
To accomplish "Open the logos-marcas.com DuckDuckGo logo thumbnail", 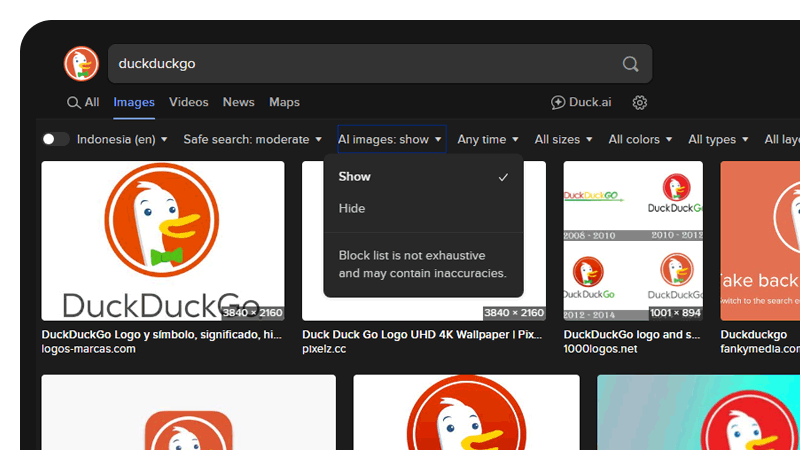I will [163, 241].
